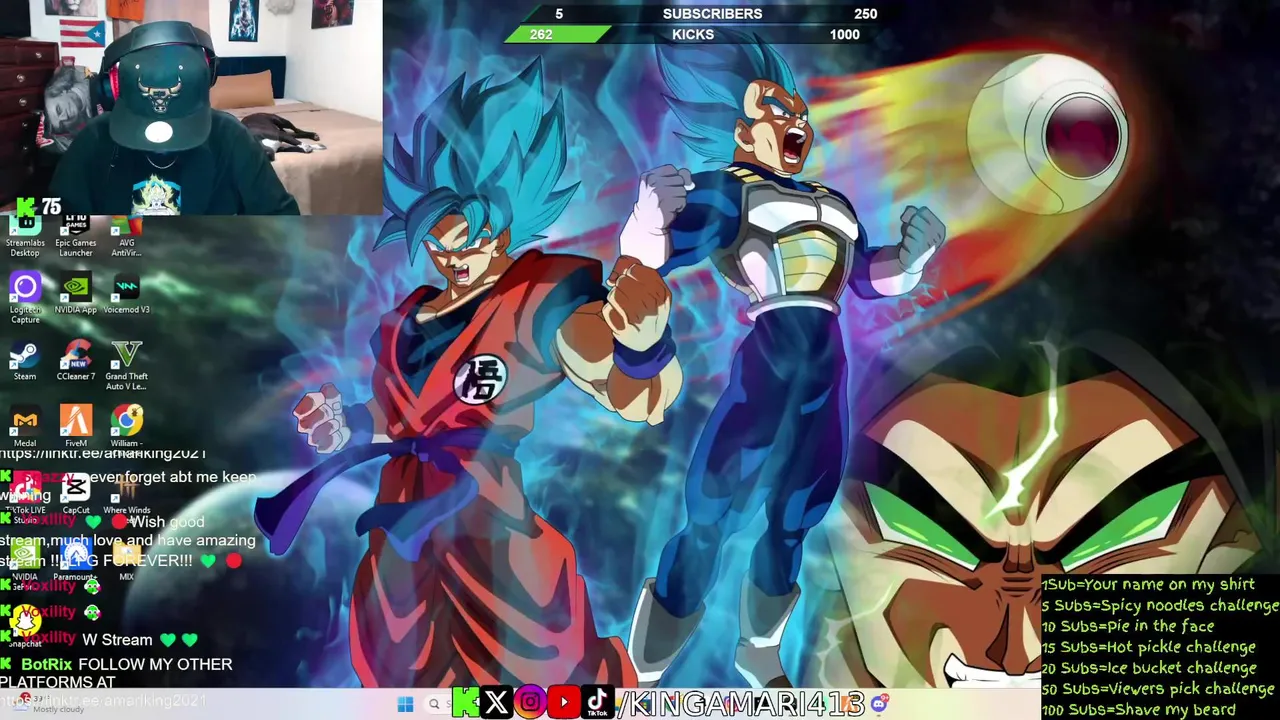Select the Logitech Capture desktop icon
1280x720 pixels.
click(x=25, y=297)
